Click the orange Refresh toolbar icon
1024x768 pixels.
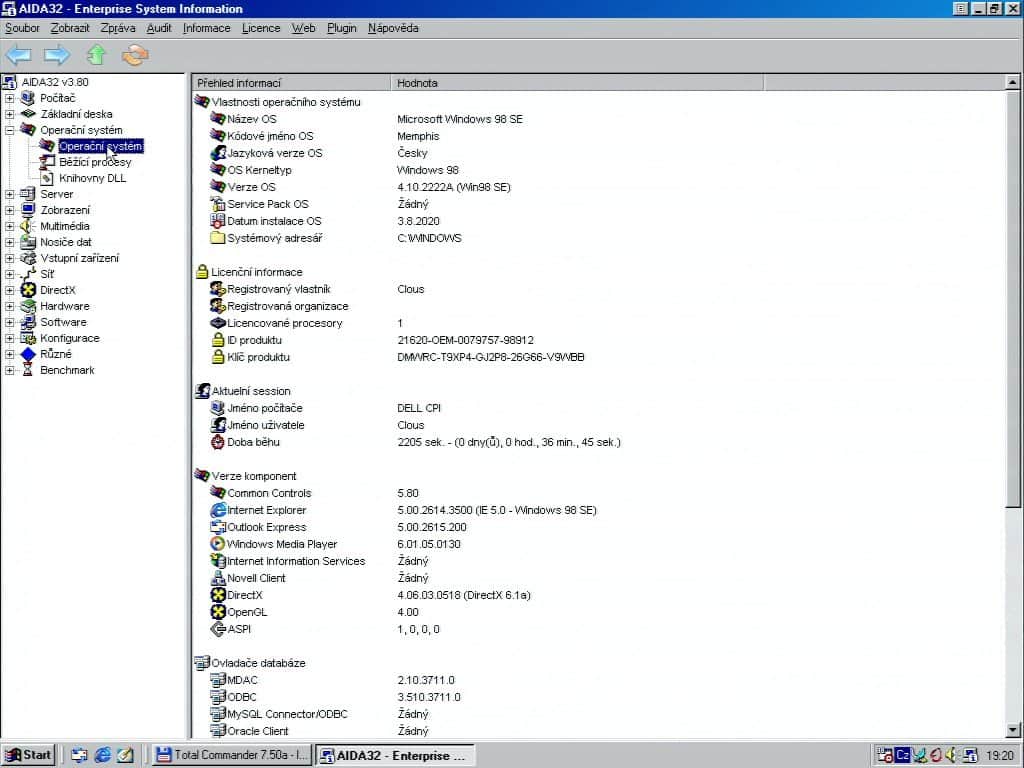coord(135,55)
